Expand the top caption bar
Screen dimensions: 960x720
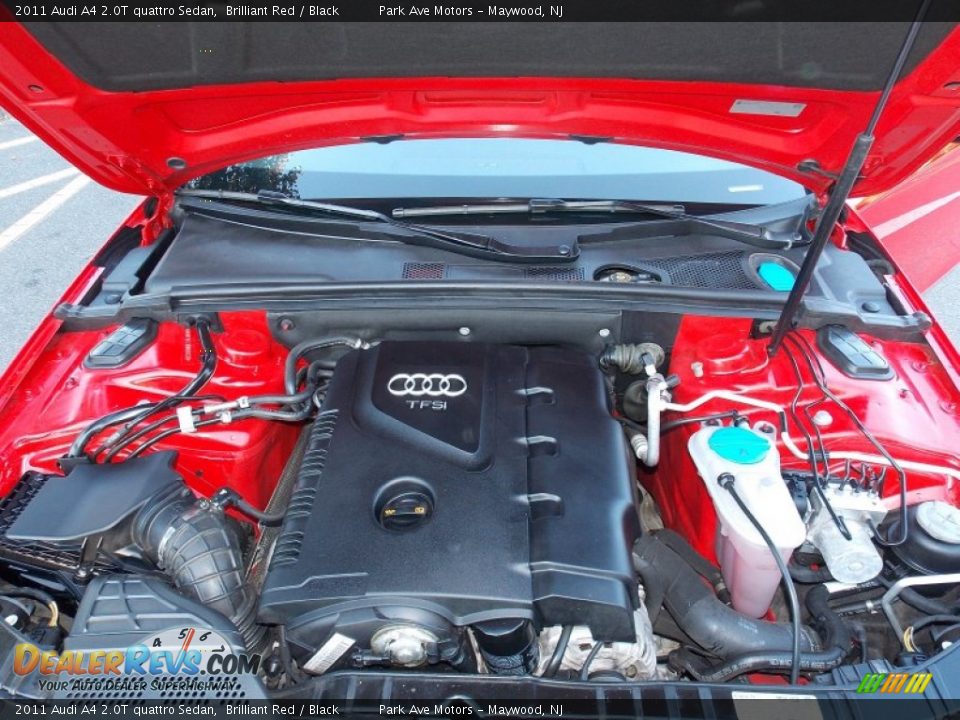[x=480, y=12]
